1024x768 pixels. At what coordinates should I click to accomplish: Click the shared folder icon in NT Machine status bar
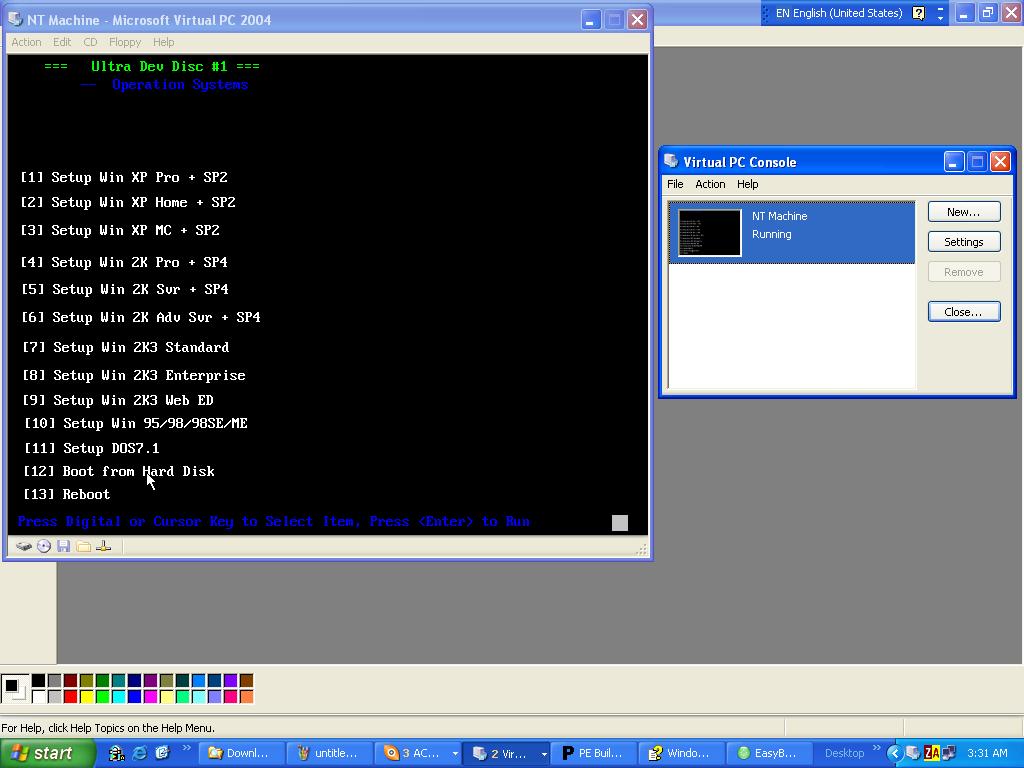point(84,546)
